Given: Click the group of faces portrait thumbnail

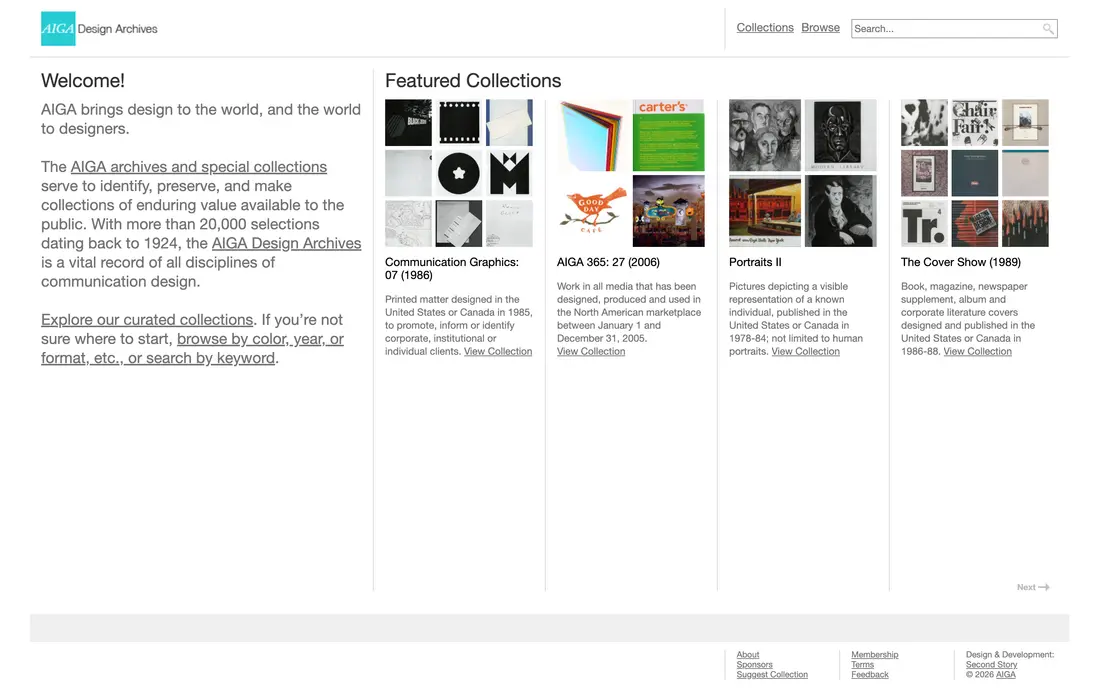Looking at the screenshot, I should tap(765, 135).
